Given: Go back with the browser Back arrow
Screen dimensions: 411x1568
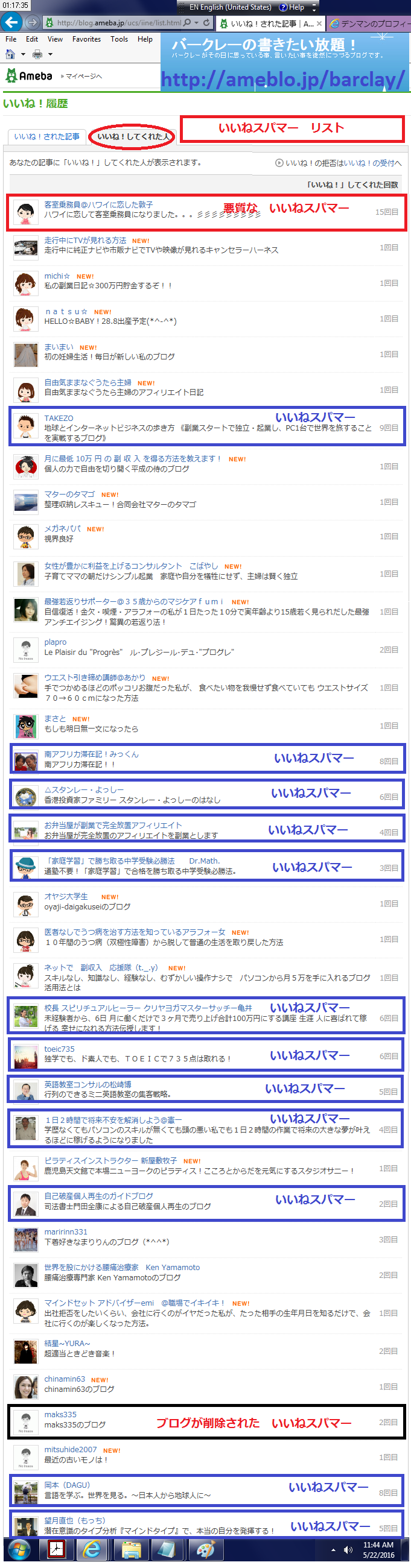Looking at the screenshot, I should (x=11, y=22).
